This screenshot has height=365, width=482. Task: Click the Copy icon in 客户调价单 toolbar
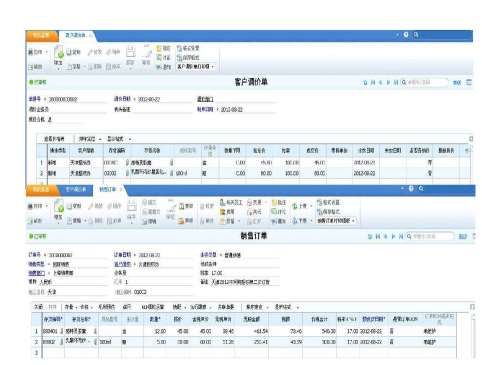69,52
